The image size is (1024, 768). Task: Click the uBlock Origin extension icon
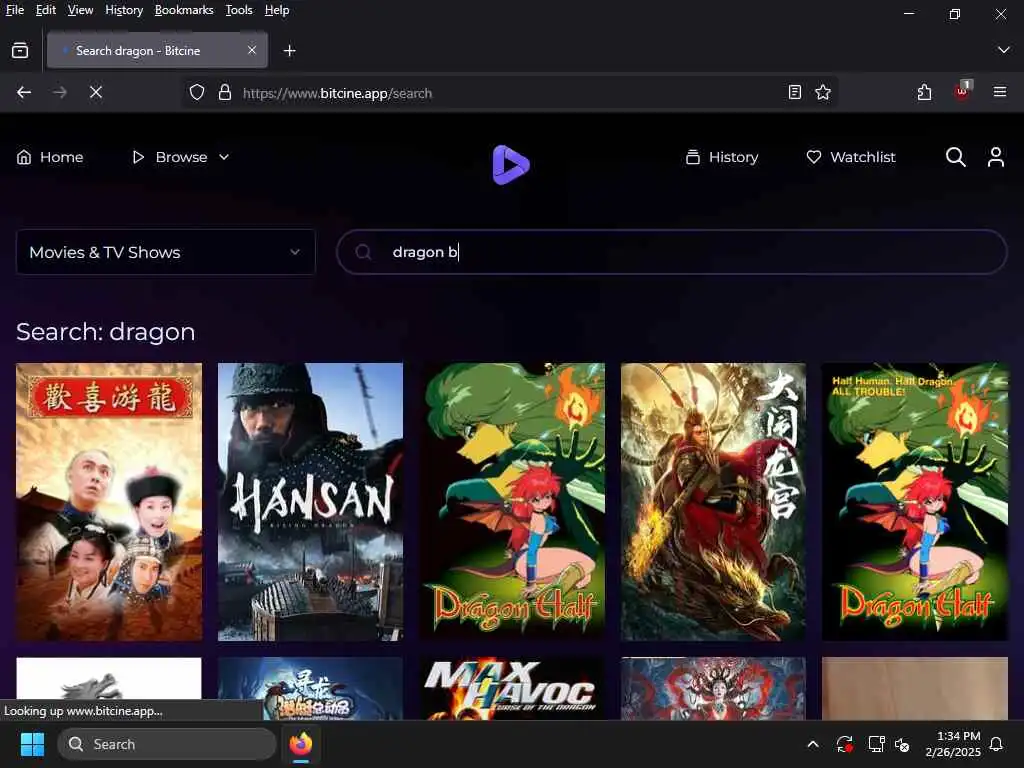(x=963, y=91)
